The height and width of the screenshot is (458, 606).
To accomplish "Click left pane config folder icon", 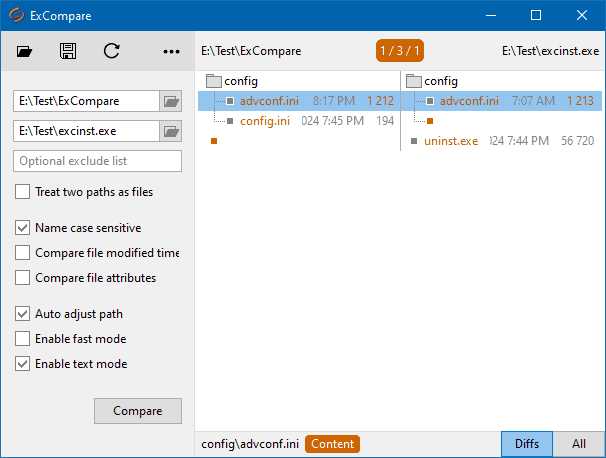I will click(213, 81).
